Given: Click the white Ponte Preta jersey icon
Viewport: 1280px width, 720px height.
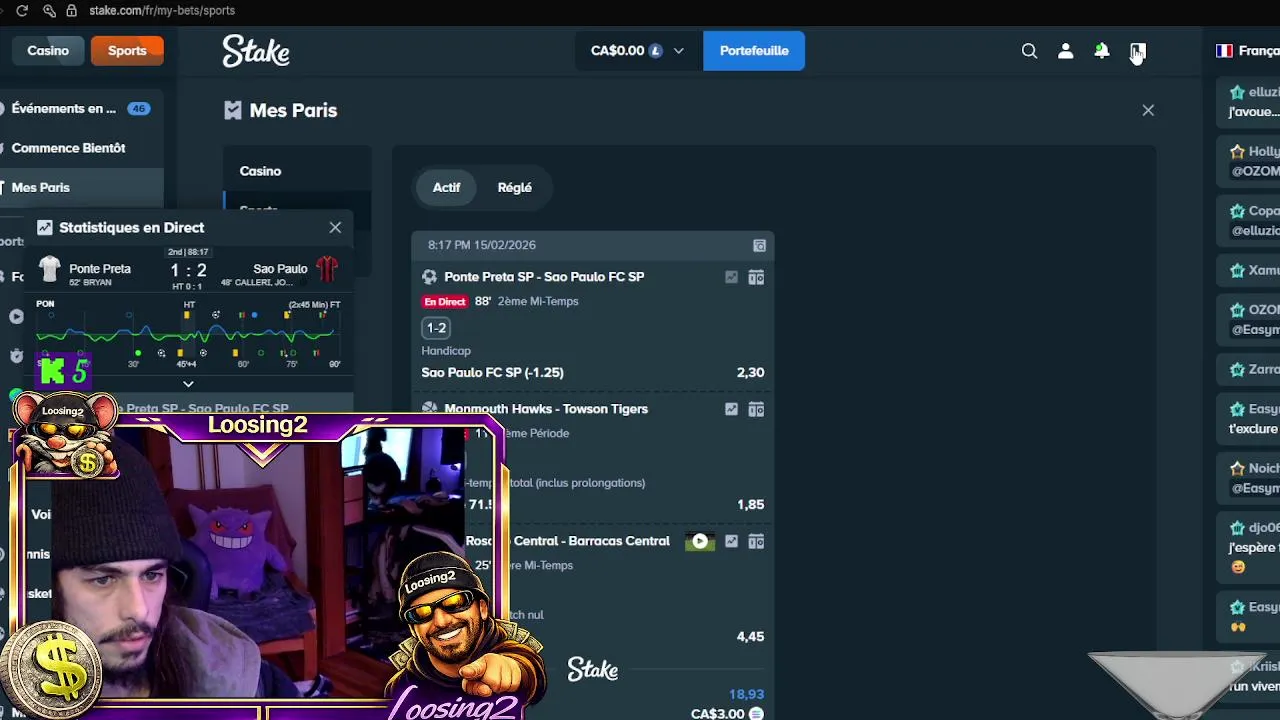Looking at the screenshot, I should 50,269.
